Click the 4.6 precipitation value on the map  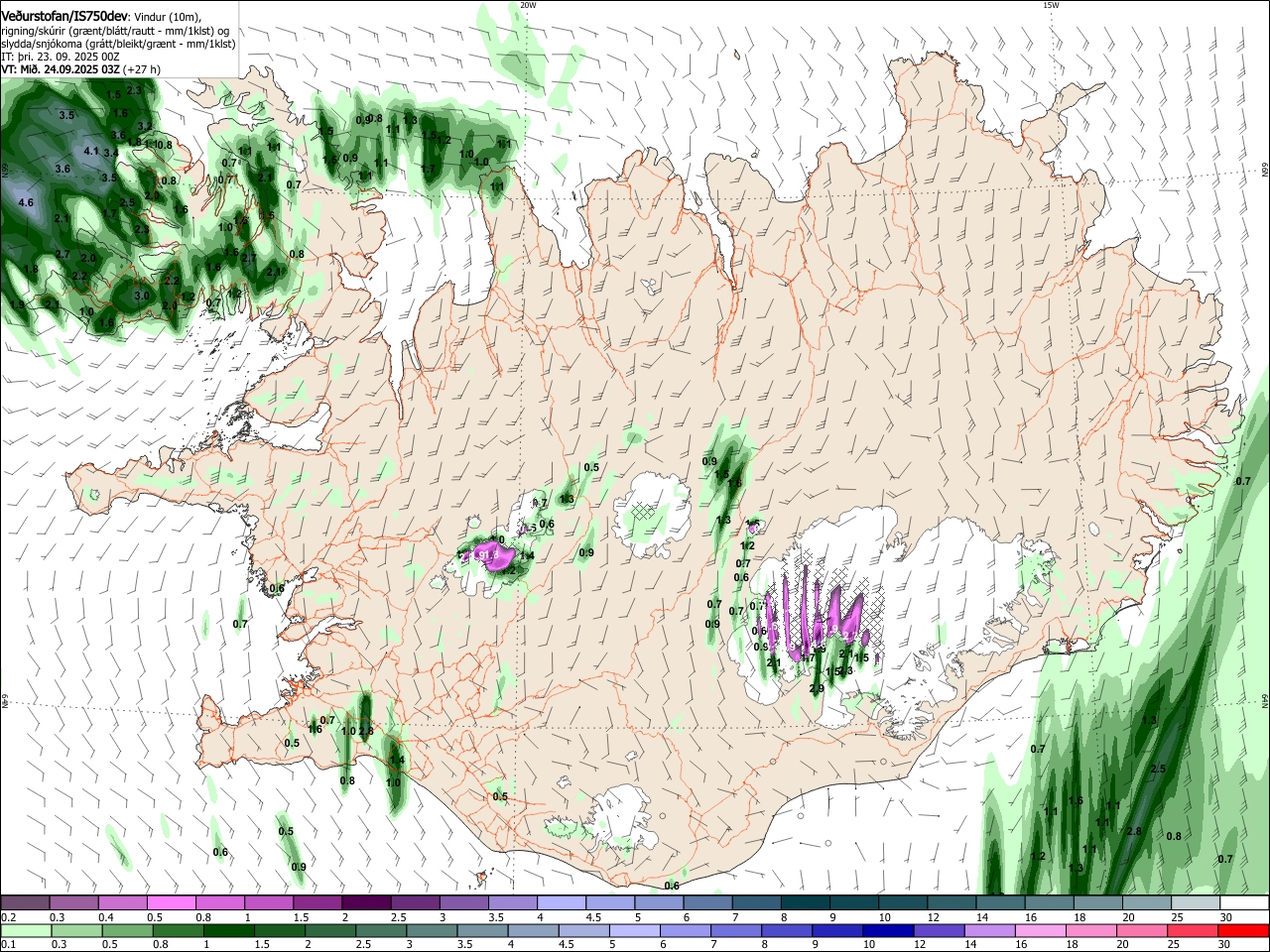(x=26, y=202)
